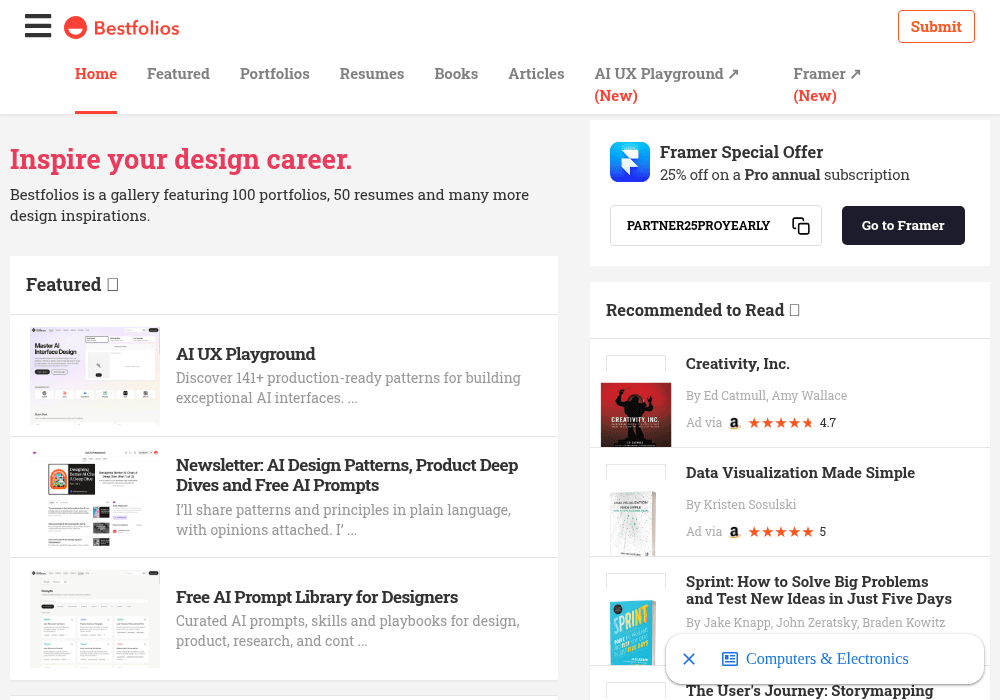The image size is (1000, 700).
Task: Open the Creativity, Inc. book cover
Action: point(636,414)
